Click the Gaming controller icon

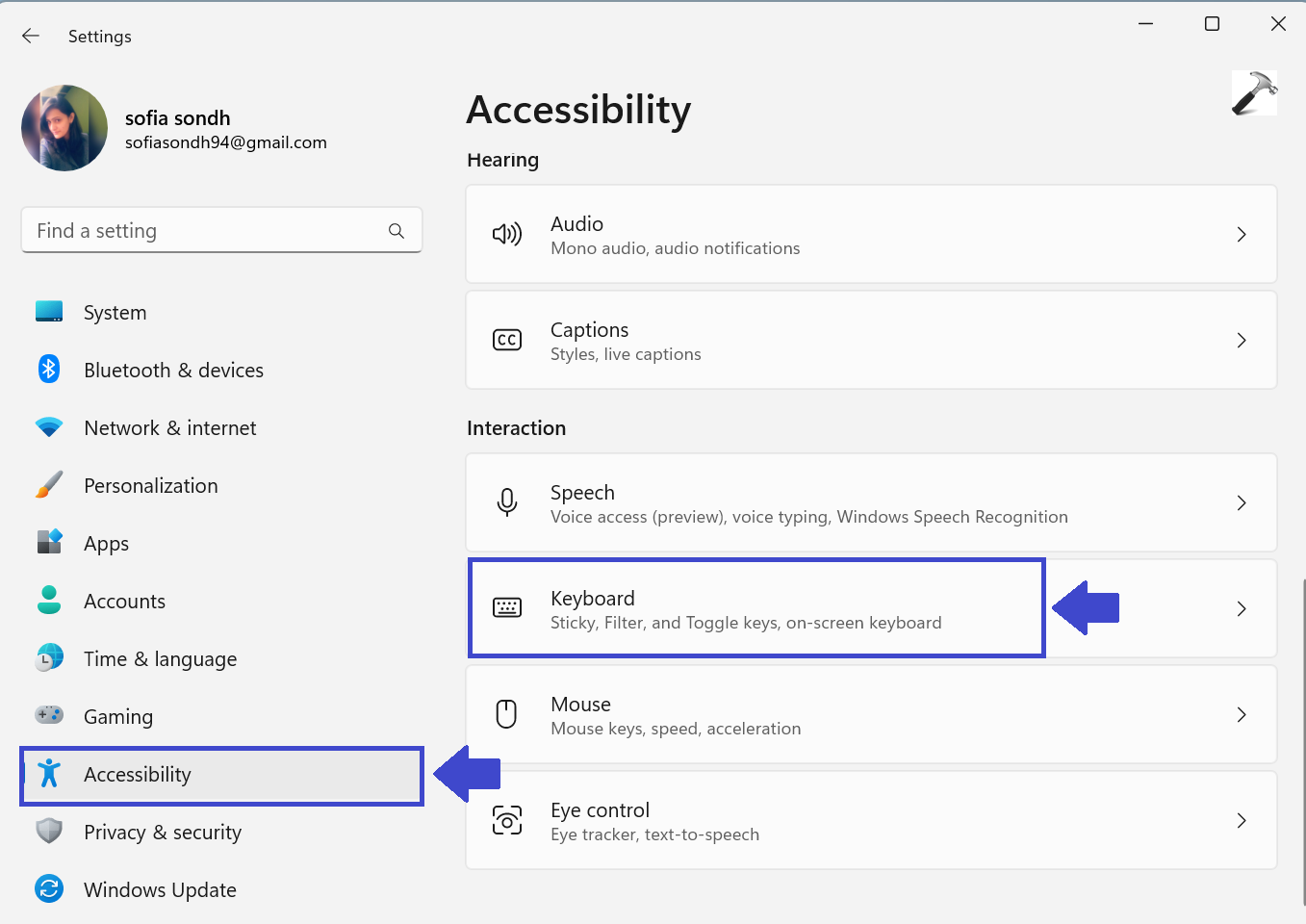coord(49,715)
